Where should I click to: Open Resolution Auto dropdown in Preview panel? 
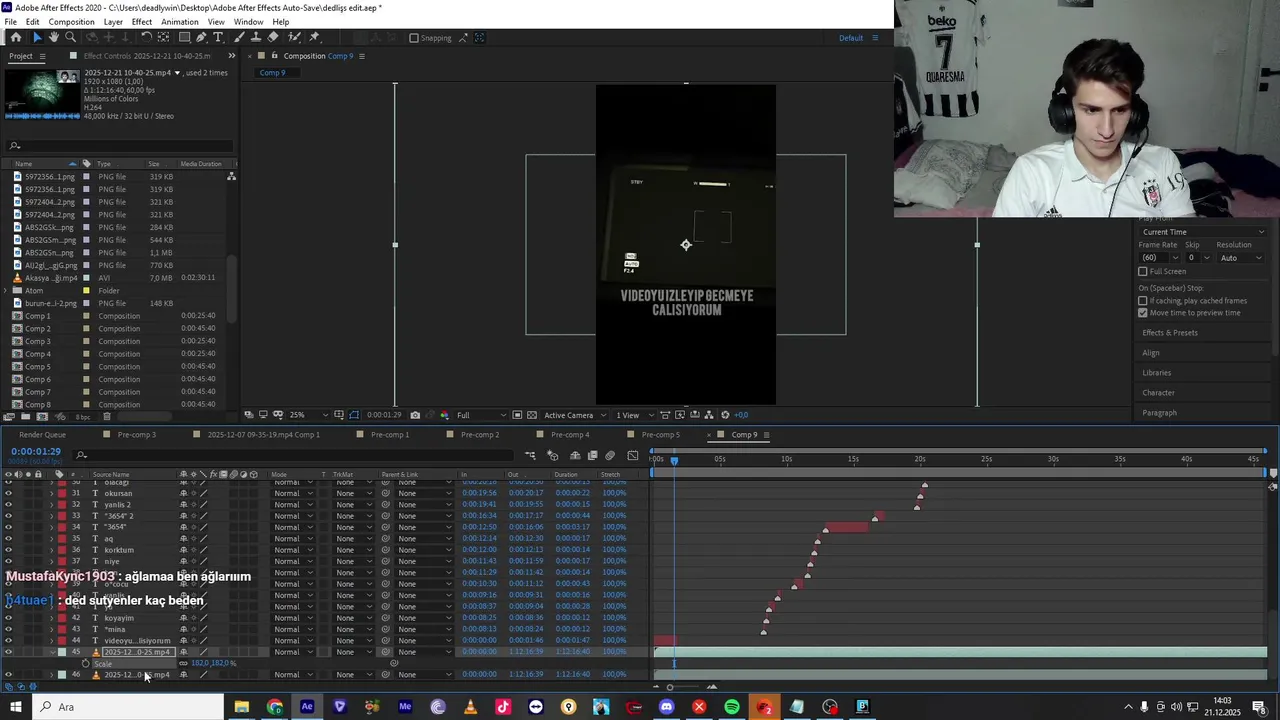pyautogui.click(x=1240, y=258)
